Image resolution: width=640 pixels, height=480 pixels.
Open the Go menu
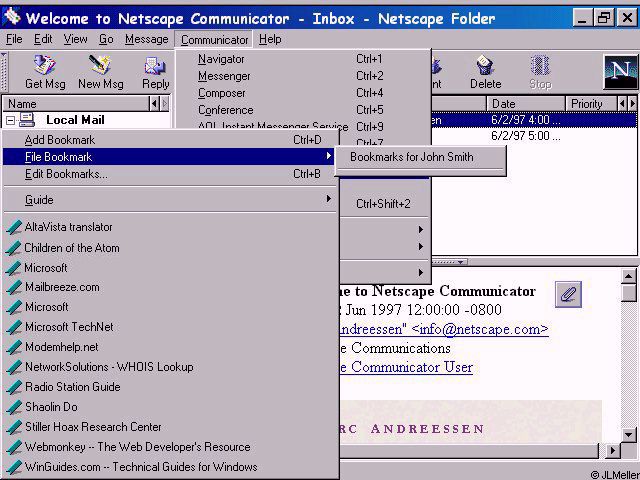coord(106,39)
